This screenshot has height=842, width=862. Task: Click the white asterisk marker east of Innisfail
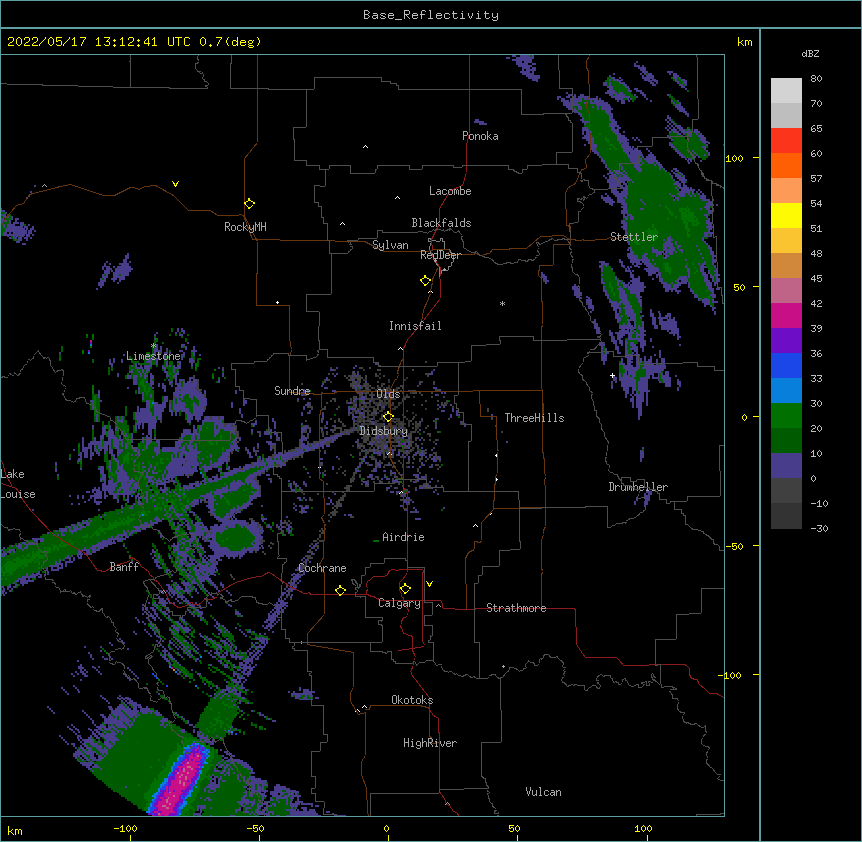[x=502, y=303]
